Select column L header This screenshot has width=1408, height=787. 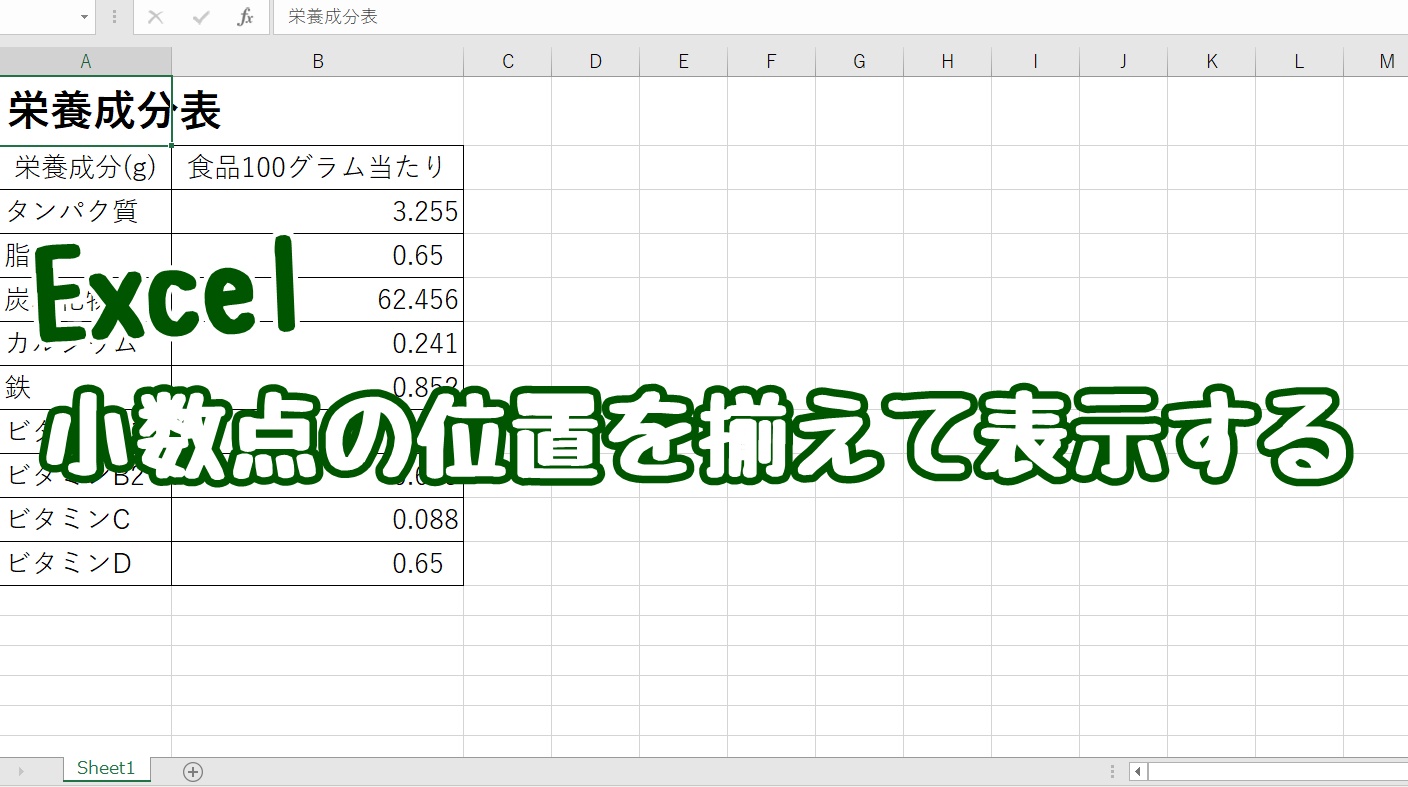tap(1300, 62)
